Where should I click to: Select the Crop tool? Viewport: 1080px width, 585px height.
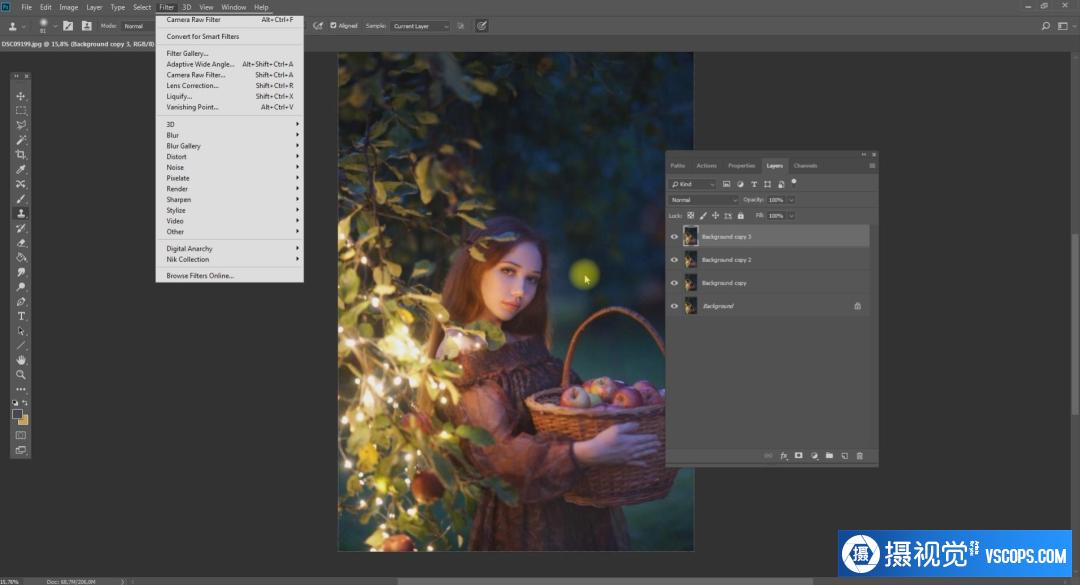(x=21, y=154)
